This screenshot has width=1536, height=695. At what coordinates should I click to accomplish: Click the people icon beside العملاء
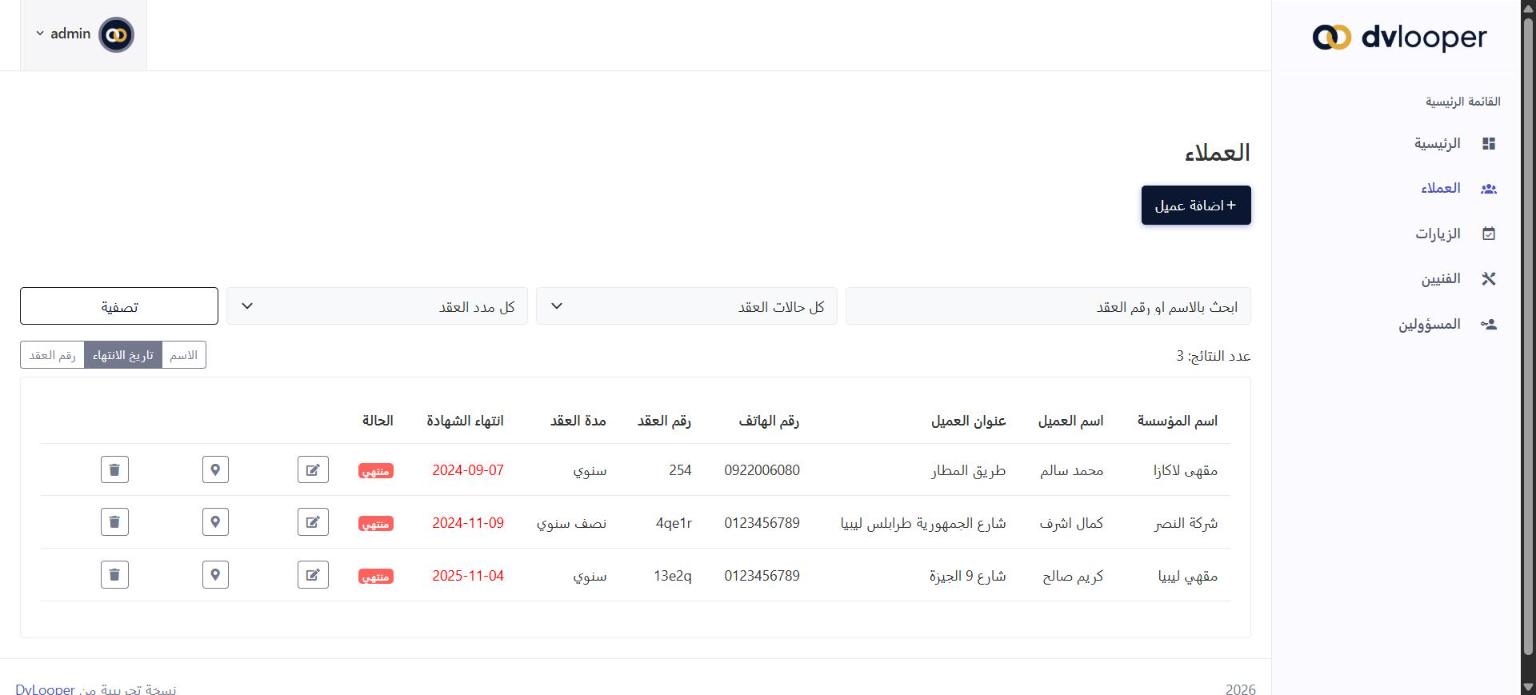1488,189
